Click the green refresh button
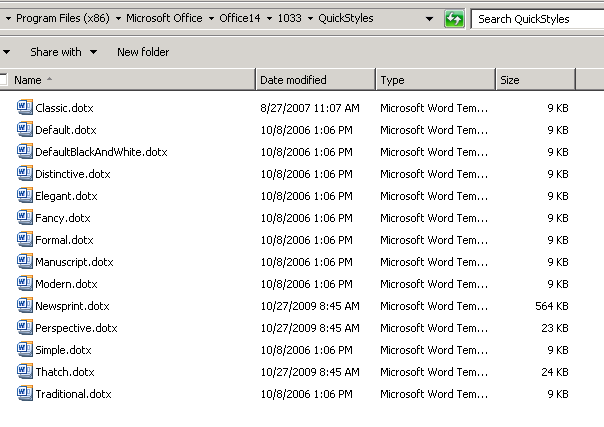The height and width of the screenshot is (427, 604). (x=454, y=18)
